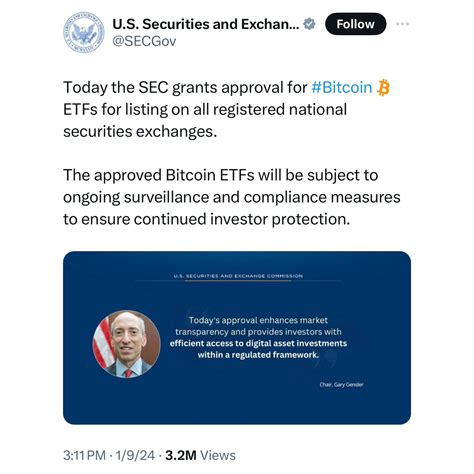Select the paragraph about ongoing surveillance measures
The width and height of the screenshot is (474, 474).
click(232, 197)
